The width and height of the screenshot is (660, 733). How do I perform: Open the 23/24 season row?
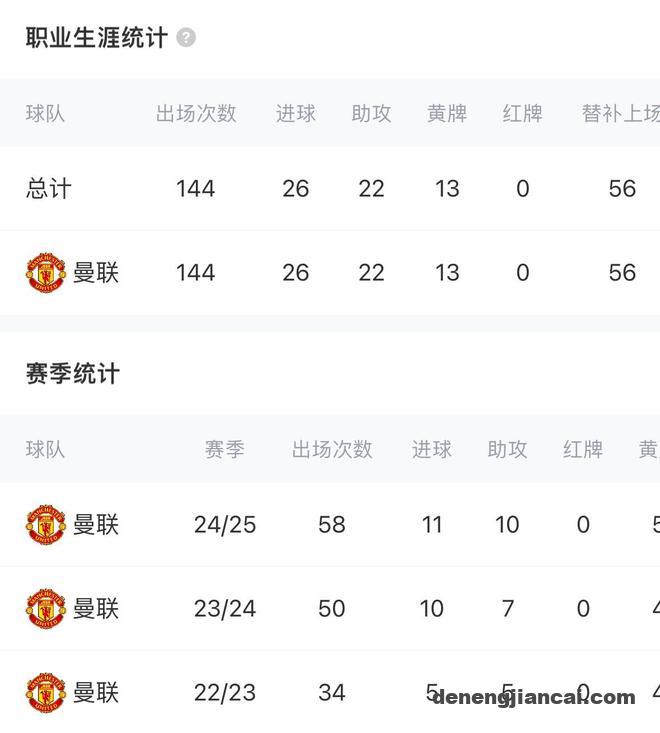[330, 608]
